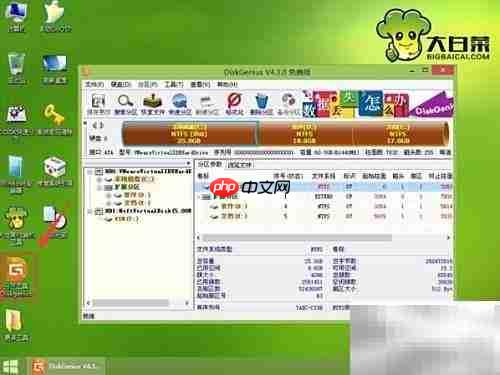Open the 分区(P) menu
This screenshot has height=375, width=500.
point(148,84)
